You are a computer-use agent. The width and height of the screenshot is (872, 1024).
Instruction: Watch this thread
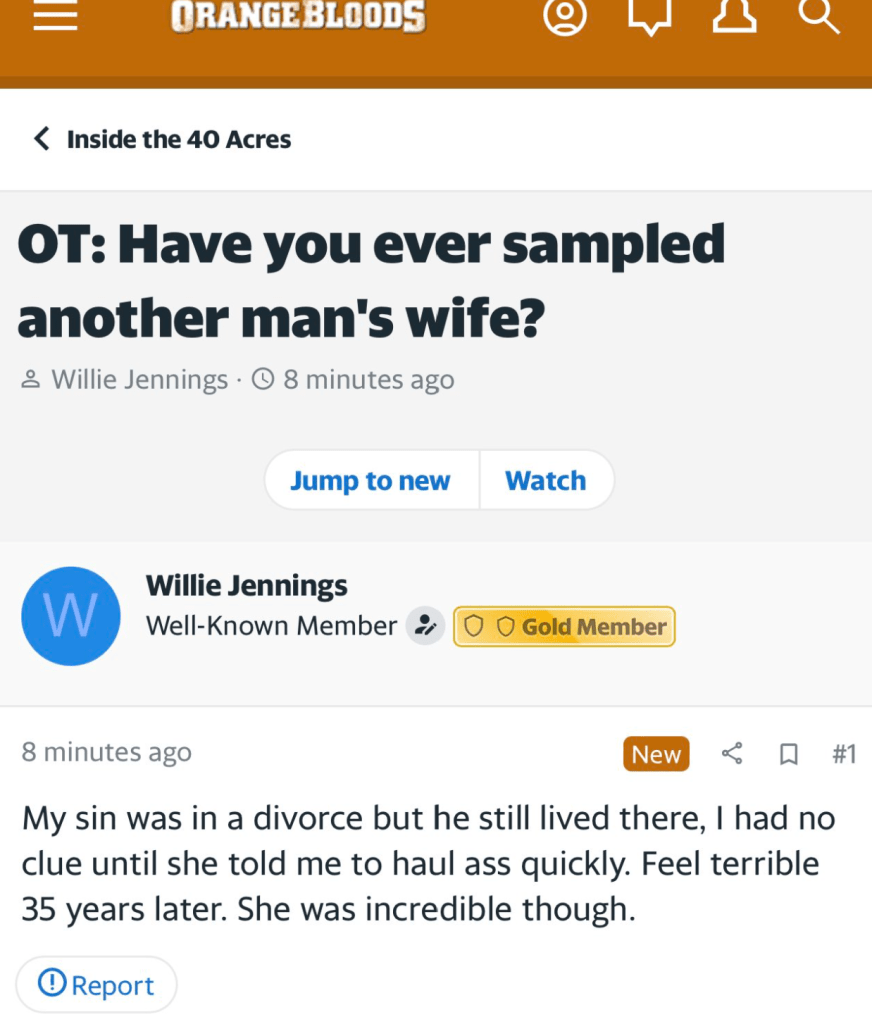click(x=546, y=481)
